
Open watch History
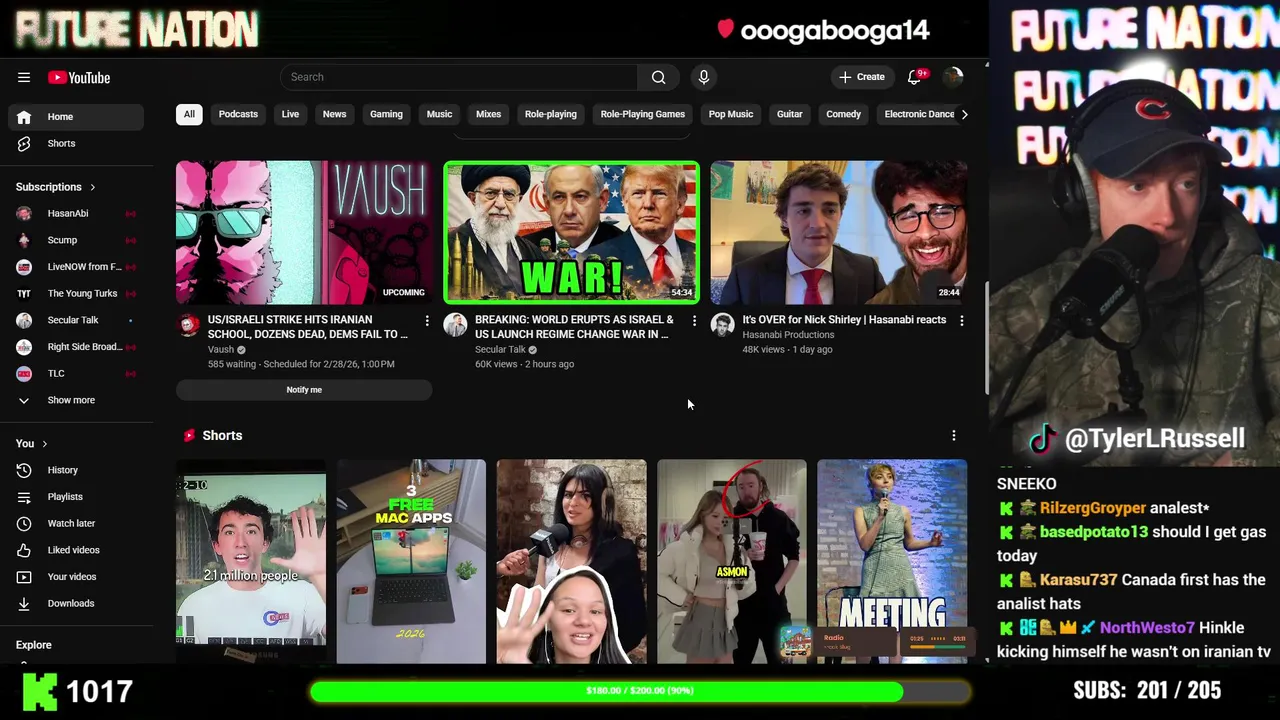point(76,470)
